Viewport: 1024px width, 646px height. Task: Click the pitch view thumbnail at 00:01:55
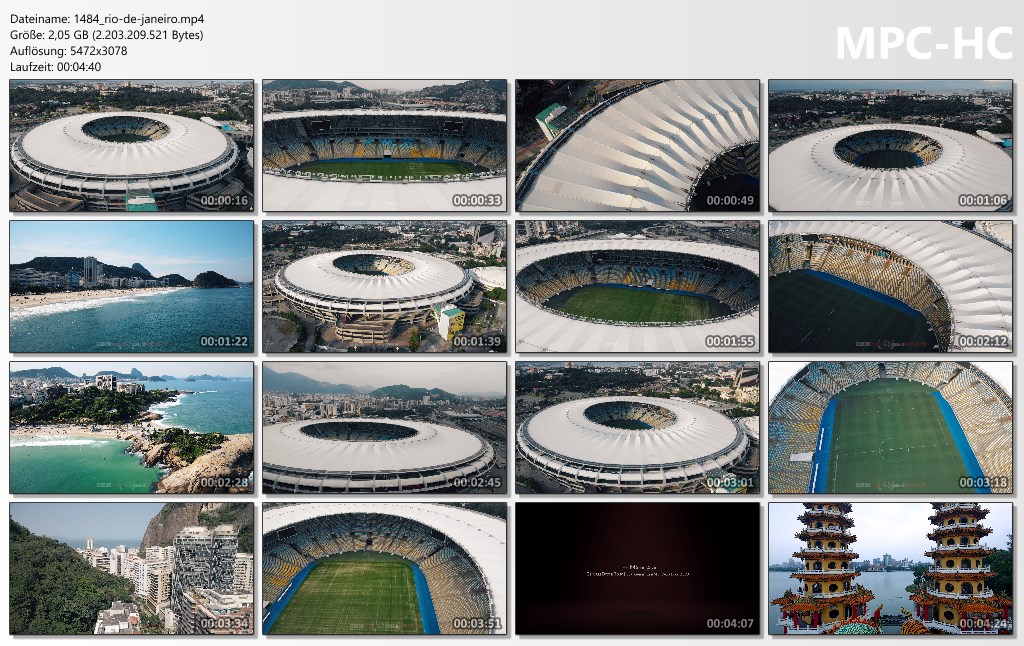tap(637, 287)
